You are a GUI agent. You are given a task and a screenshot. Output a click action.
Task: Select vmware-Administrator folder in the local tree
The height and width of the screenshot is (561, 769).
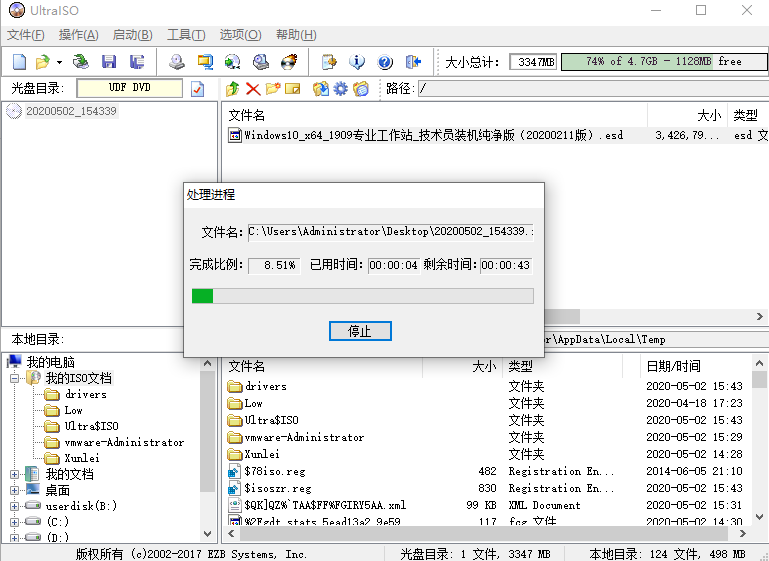(124, 442)
